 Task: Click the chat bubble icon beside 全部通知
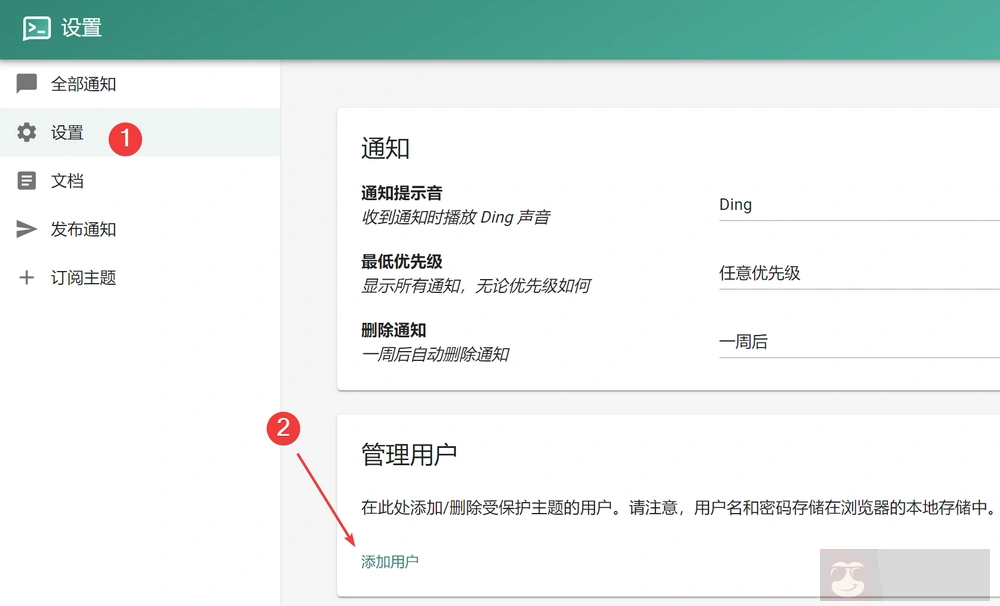(27, 84)
